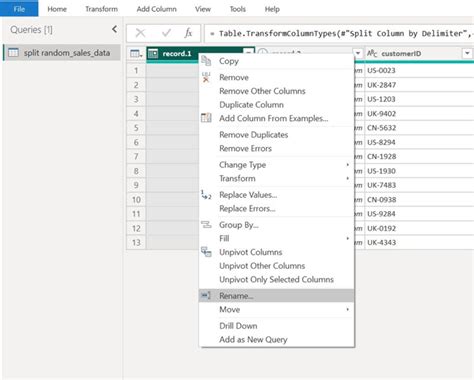Choose Remove from the context menu
The height and width of the screenshot is (380, 474).
pyautogui.click(x=276, y=77)
